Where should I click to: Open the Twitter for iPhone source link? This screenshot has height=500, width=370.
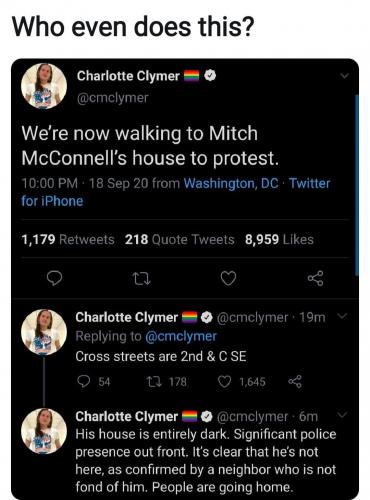[x=176, y=192]
